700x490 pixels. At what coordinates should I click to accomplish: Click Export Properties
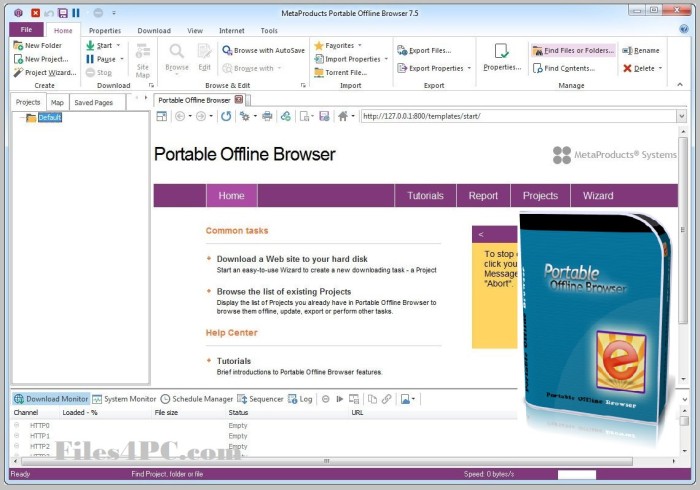430,68
